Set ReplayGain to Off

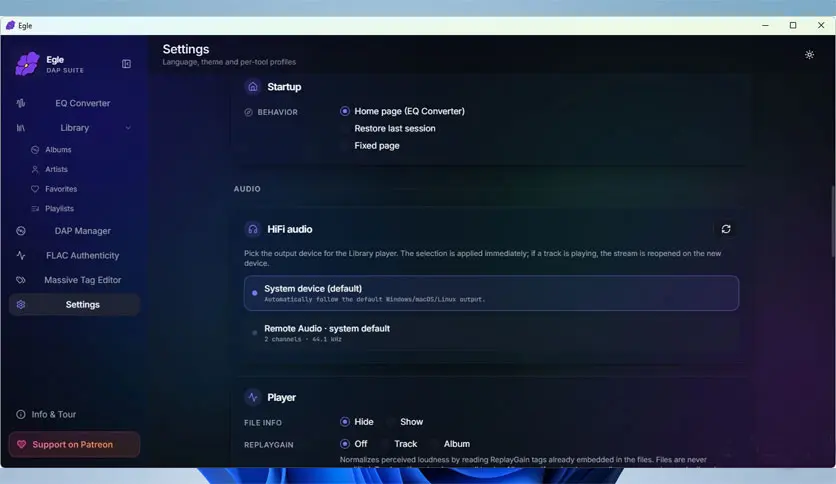[353, 444]
